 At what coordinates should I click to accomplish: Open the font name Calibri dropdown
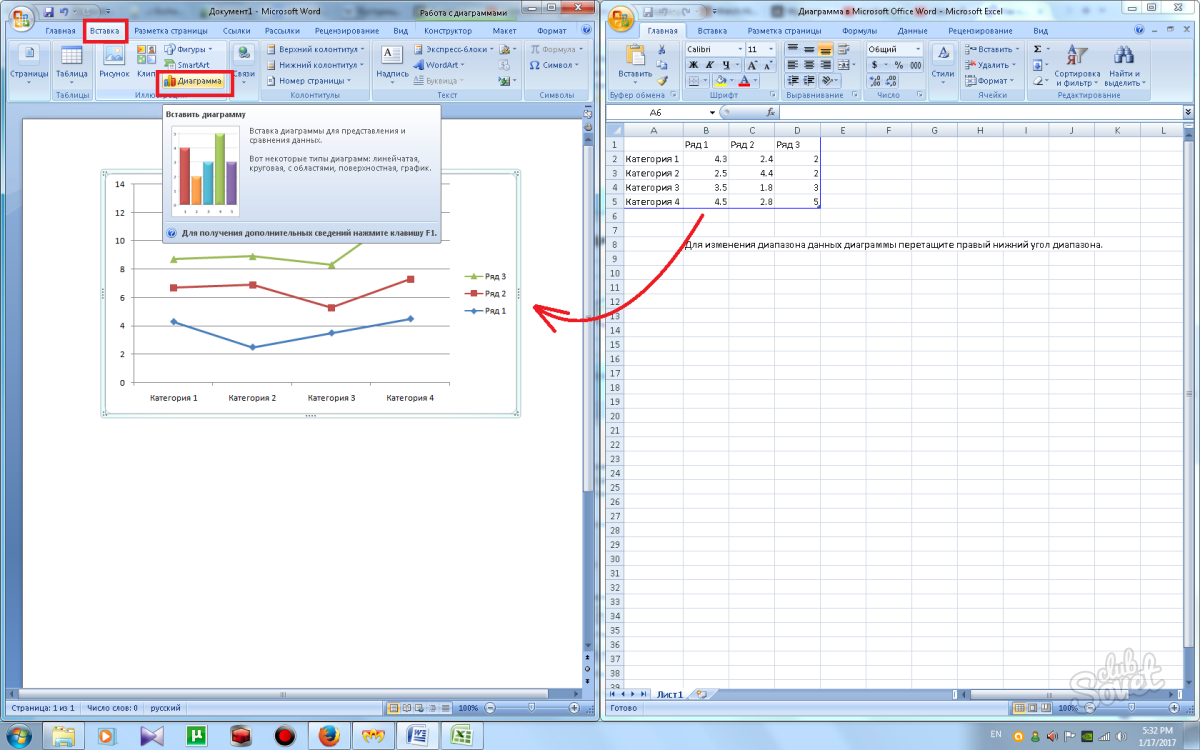pyautogui.click(x=738, y=49)
